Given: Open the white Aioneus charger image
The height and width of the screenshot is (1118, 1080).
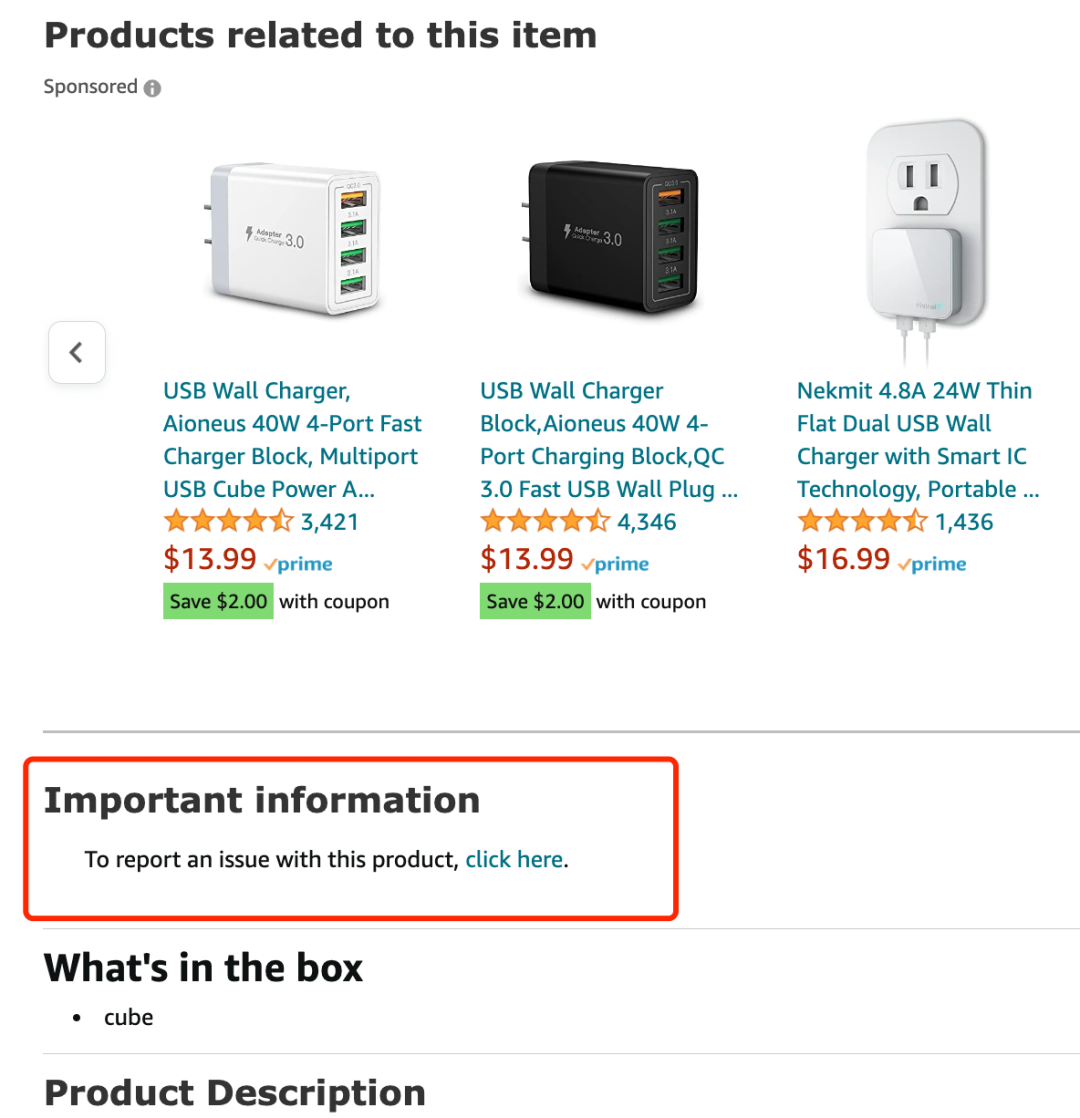Looking at the screenshot, I should [294, 239].
